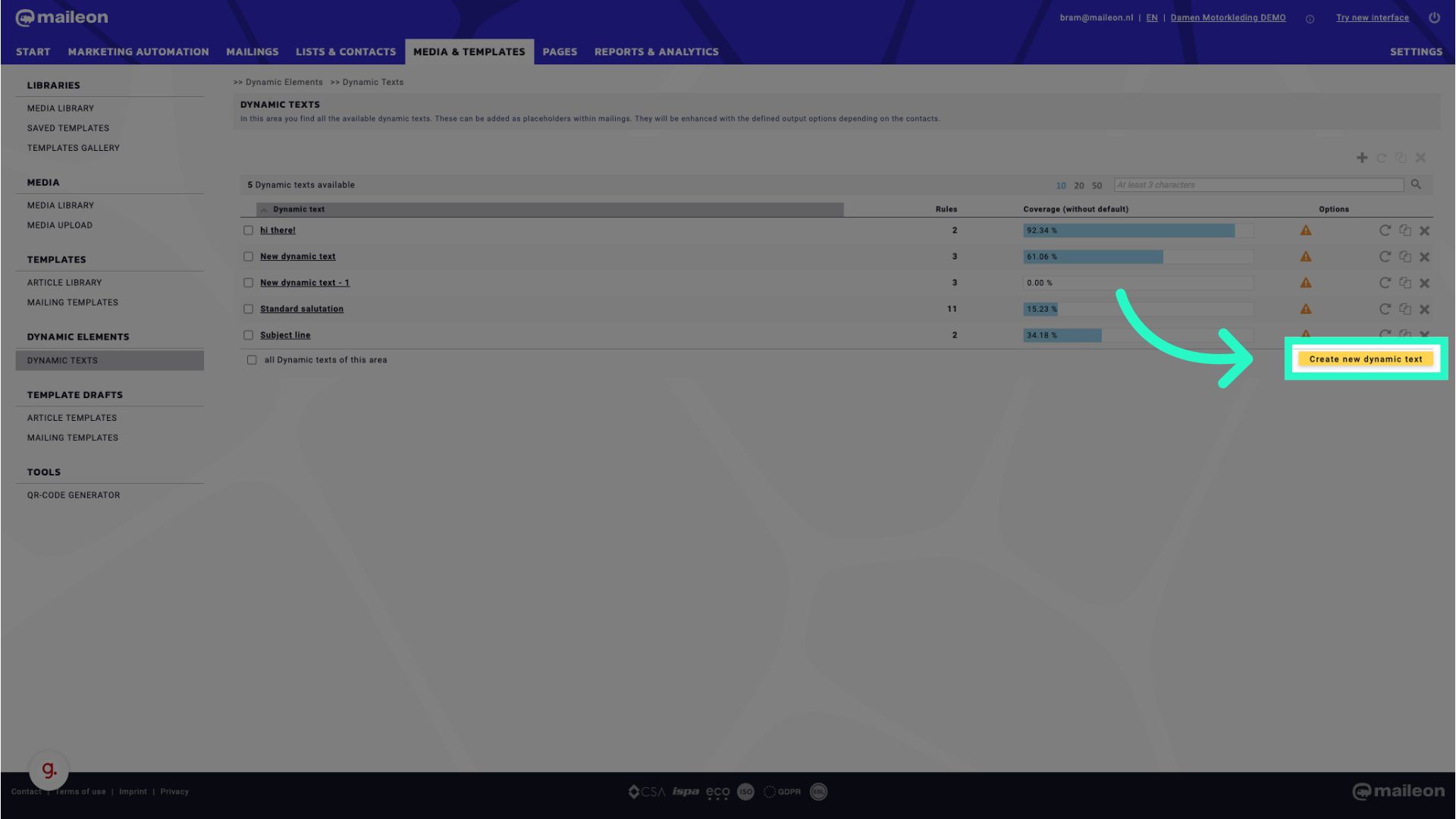1456x819 pixels.
Task: Open 'Standard salutation' dynamic text link
Action: (301, 308)
